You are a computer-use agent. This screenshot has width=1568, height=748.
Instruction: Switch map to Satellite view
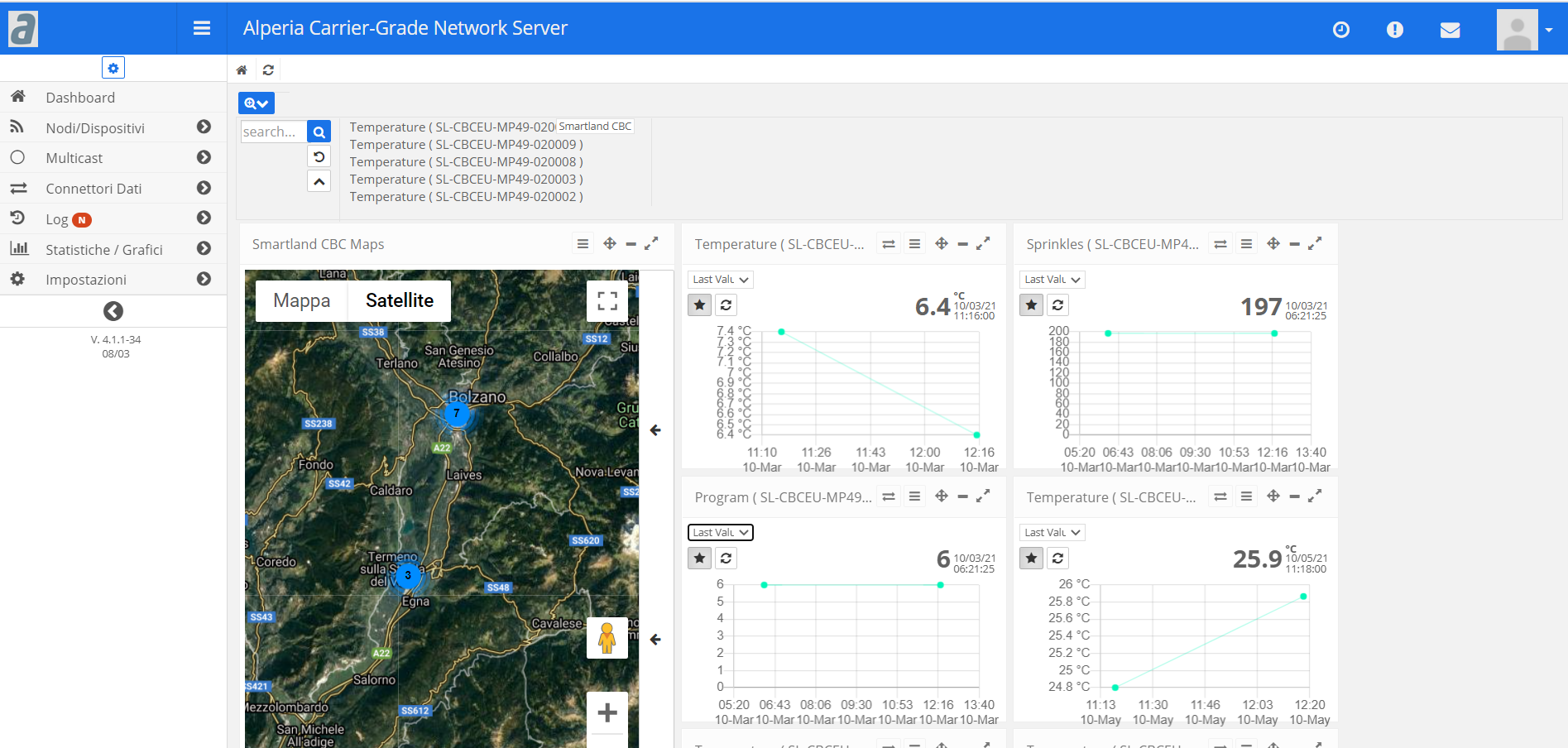[400, 300]
